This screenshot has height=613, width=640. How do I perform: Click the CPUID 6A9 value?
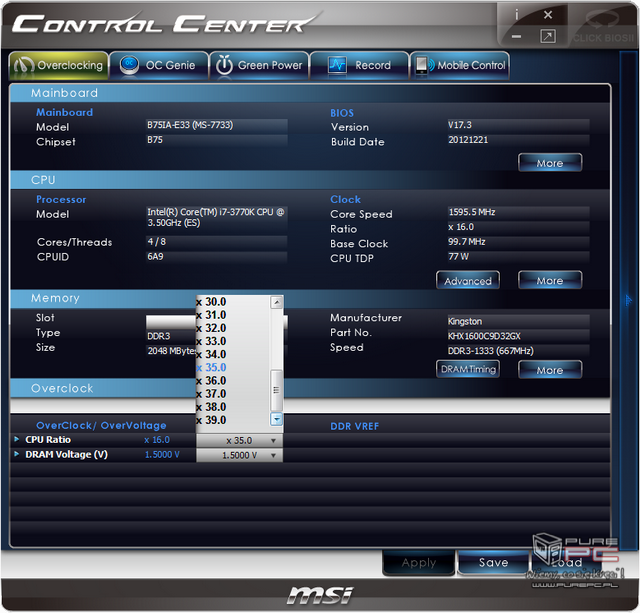(x=217, y=256)
